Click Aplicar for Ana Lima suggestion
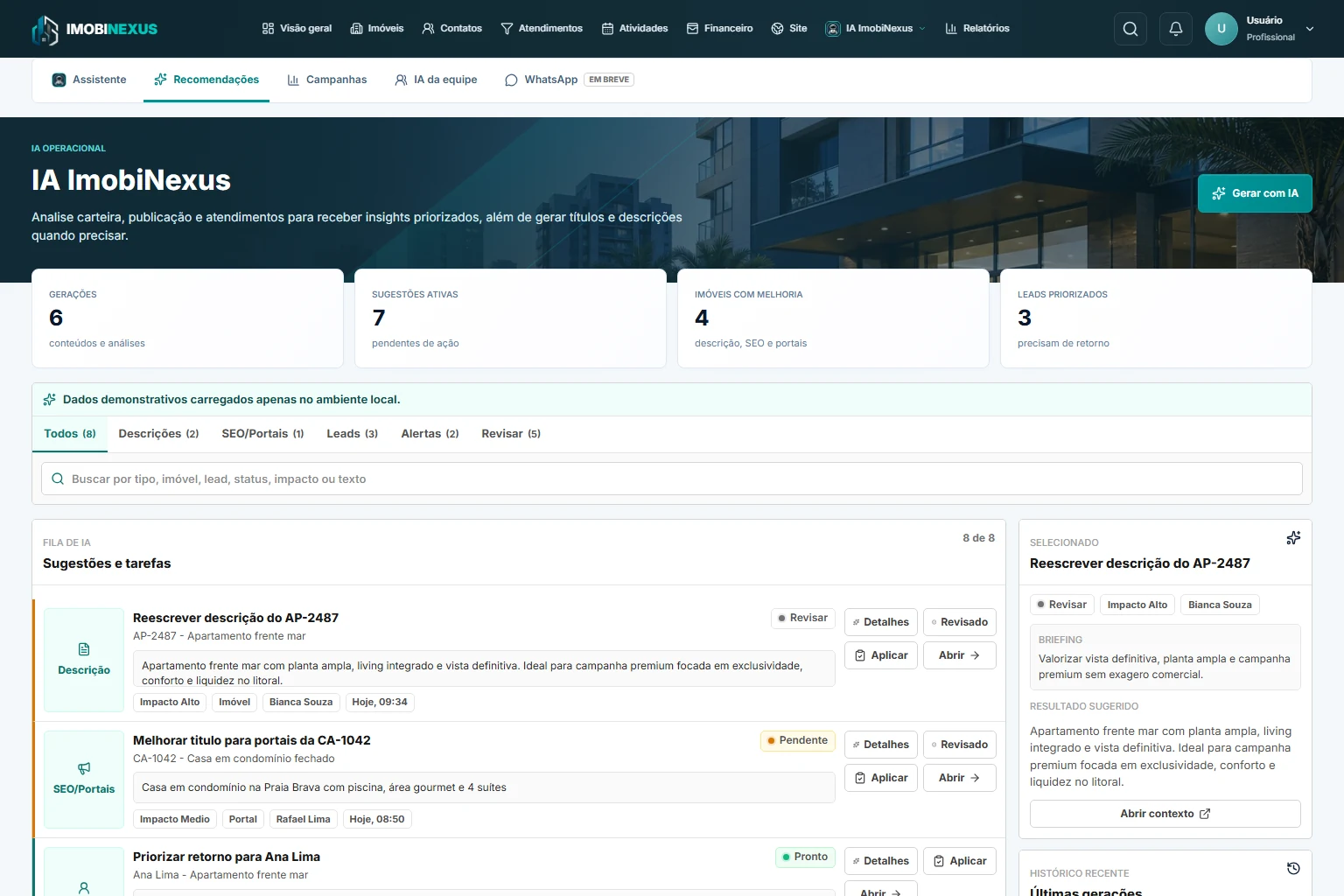Screen dimensions: 1344x896 (960, 861)
